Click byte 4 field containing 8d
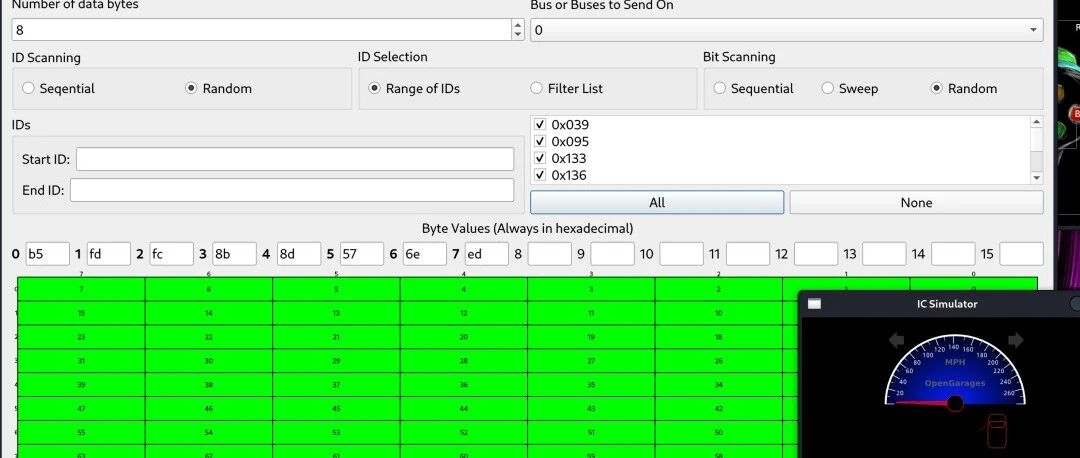The image size is (1080, 458). [299, 254]
